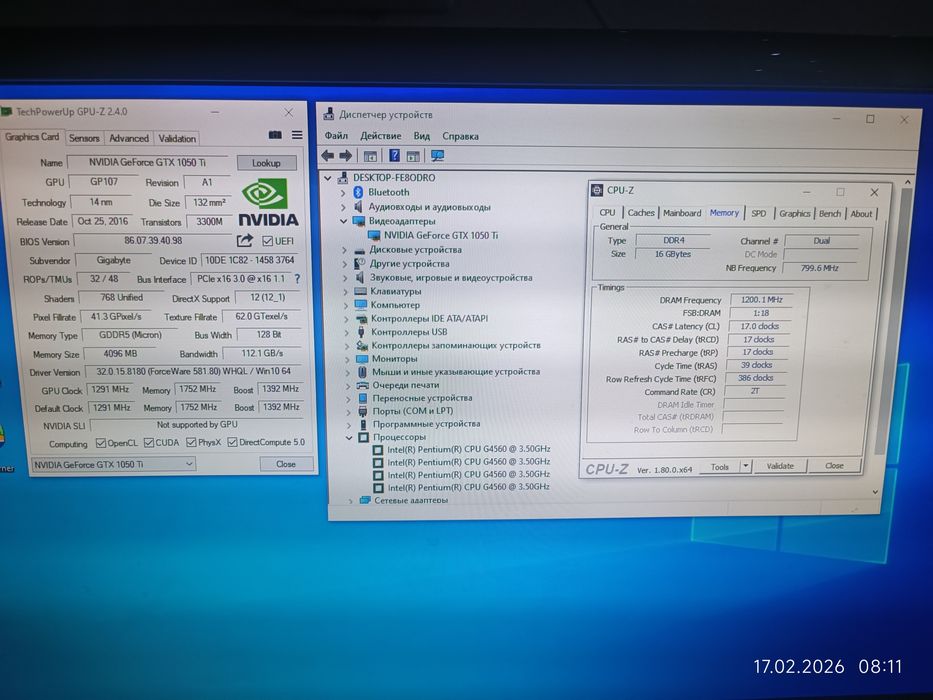Click the Мониторы monitor icon
Screen dimensions: 933x700
(x=361, y=358)
